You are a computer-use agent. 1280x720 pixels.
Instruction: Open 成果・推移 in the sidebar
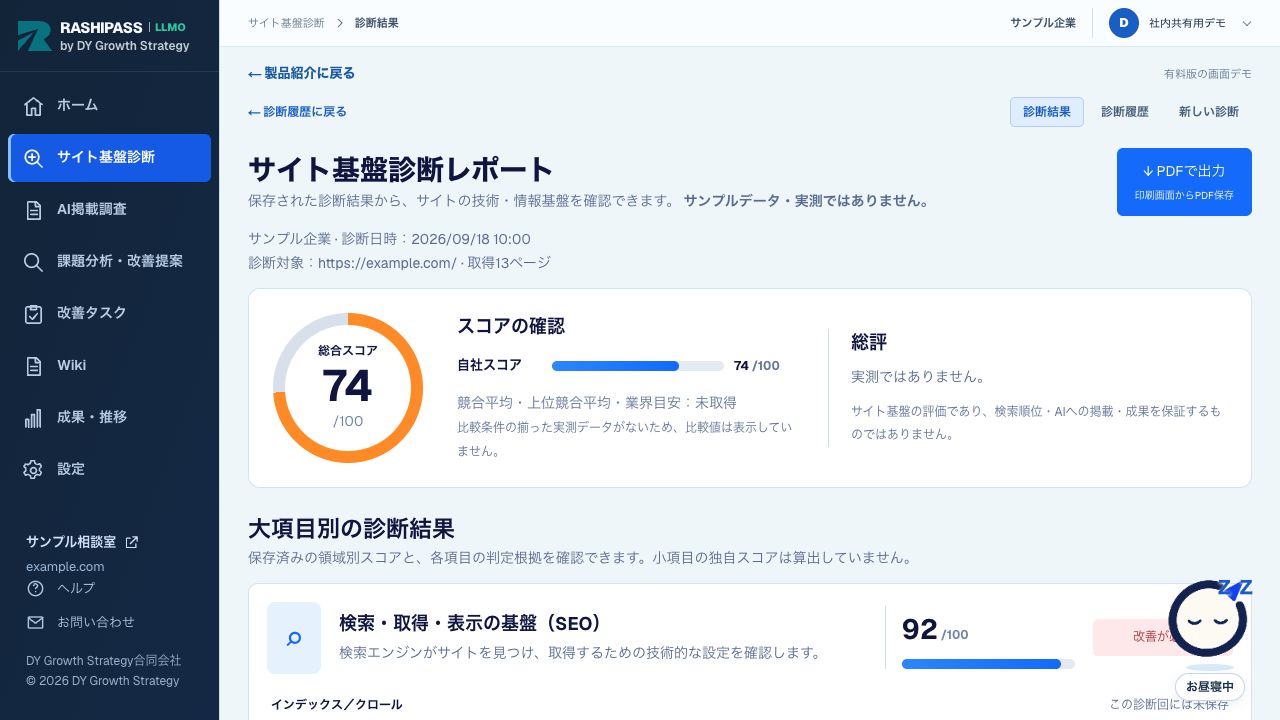110,418
